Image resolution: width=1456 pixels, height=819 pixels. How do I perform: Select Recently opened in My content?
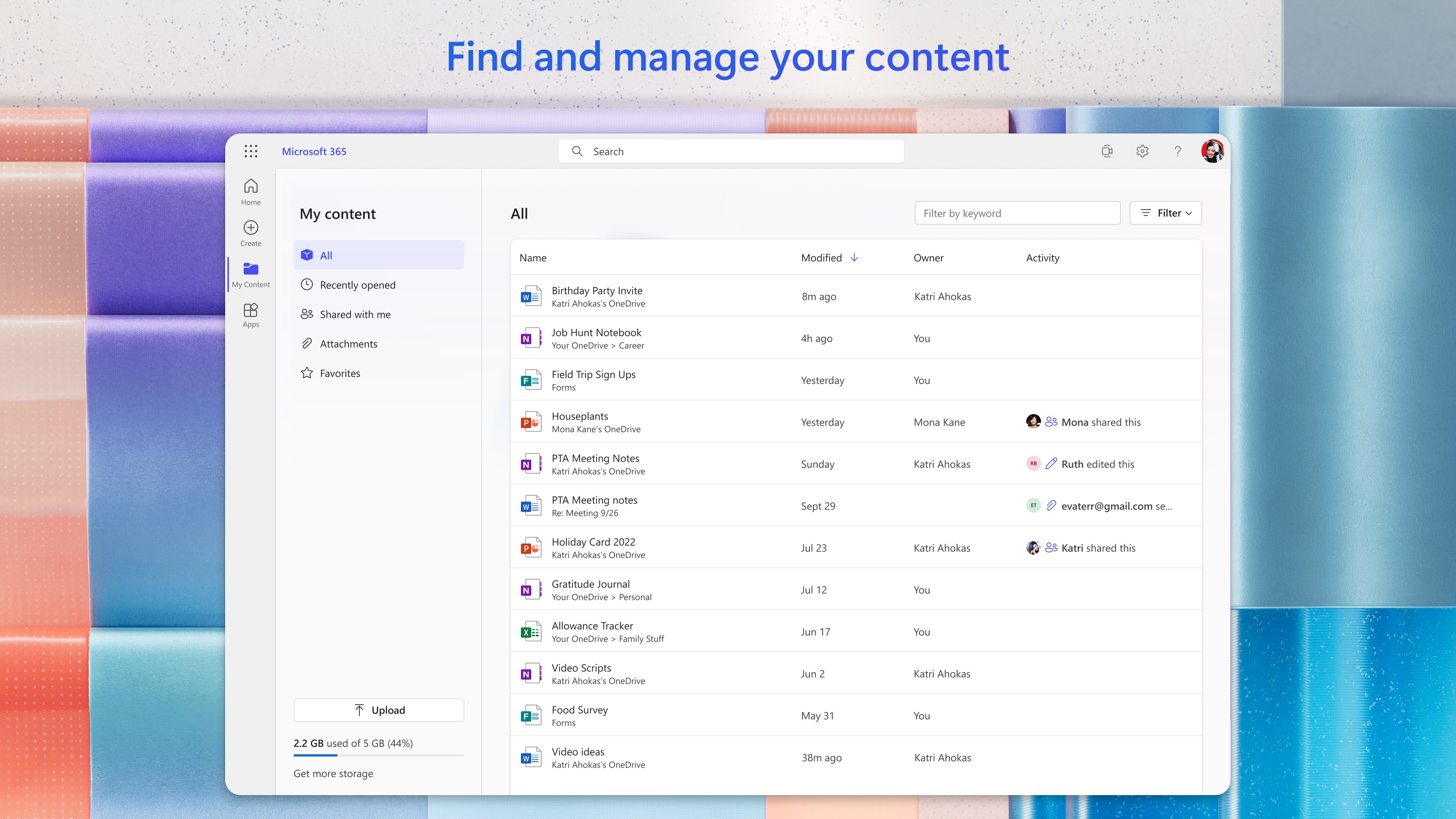coord(357,285)
